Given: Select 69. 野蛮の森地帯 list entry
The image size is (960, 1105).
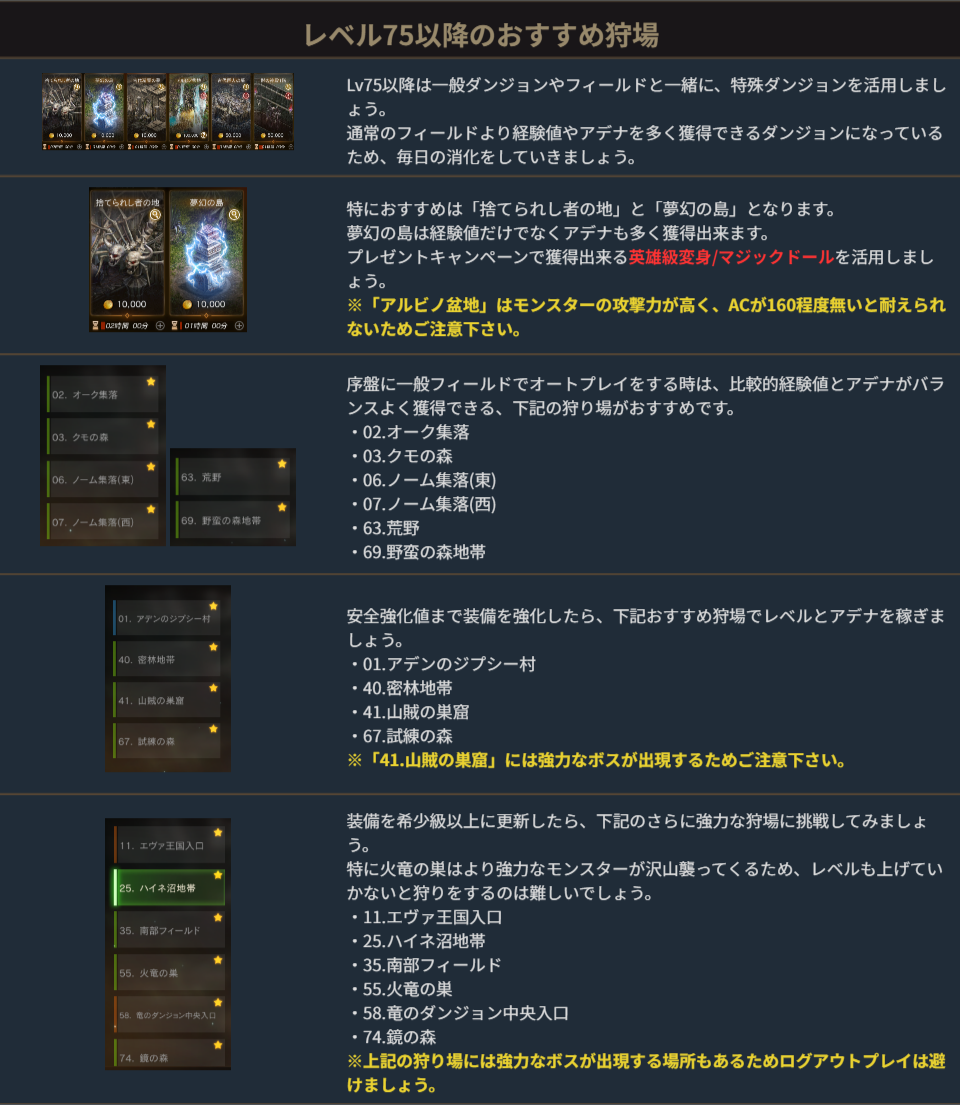Looking at the screenshot, I should tap(232, 519).
